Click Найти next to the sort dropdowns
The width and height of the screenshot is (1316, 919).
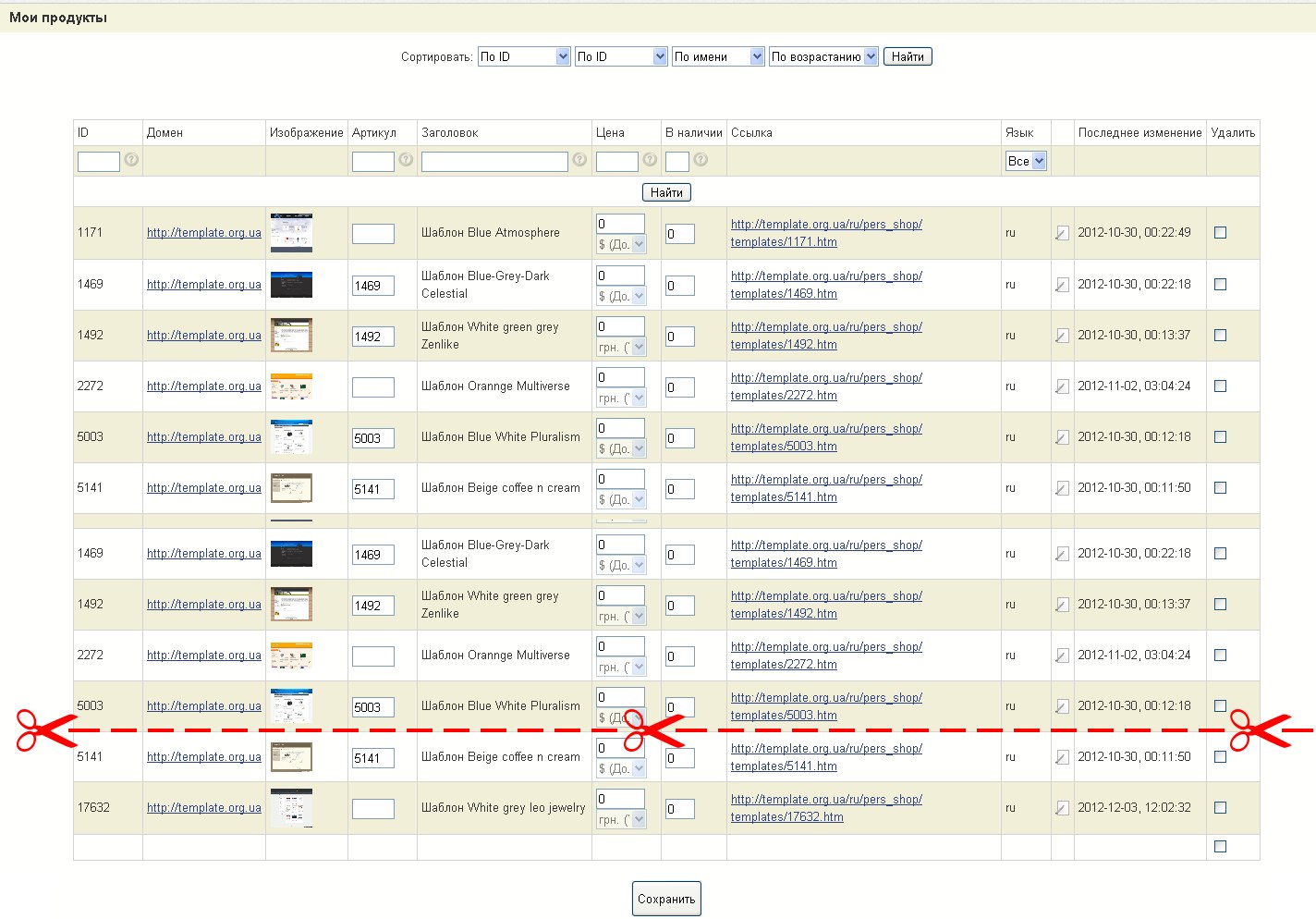908,56
